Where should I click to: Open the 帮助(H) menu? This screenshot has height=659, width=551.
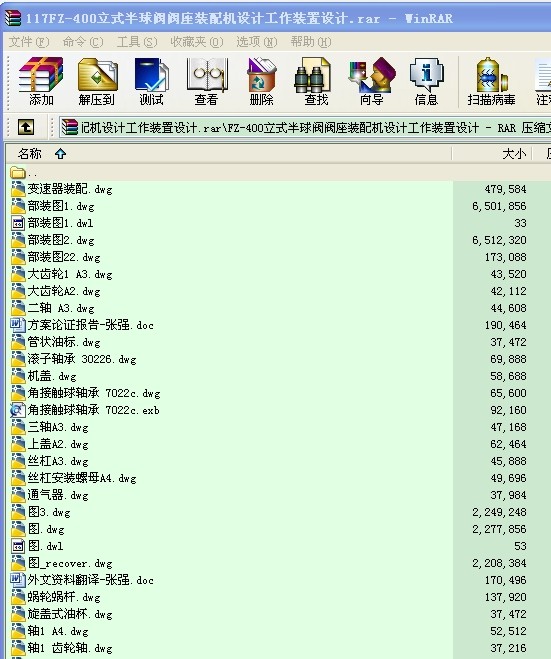coord(311,42)
